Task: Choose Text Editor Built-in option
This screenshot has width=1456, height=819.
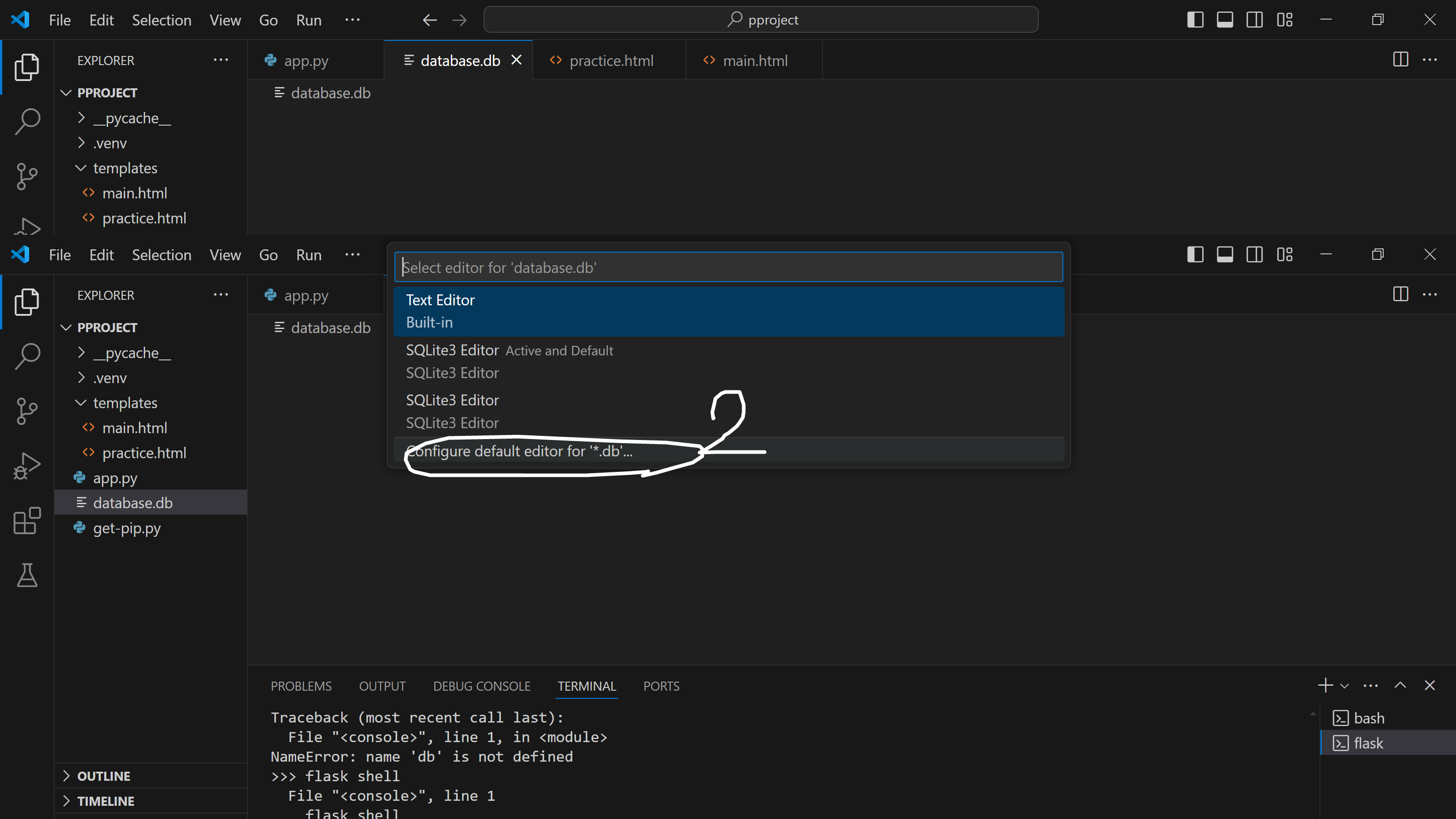Action: pyautogui.click(x=729, y=311)
